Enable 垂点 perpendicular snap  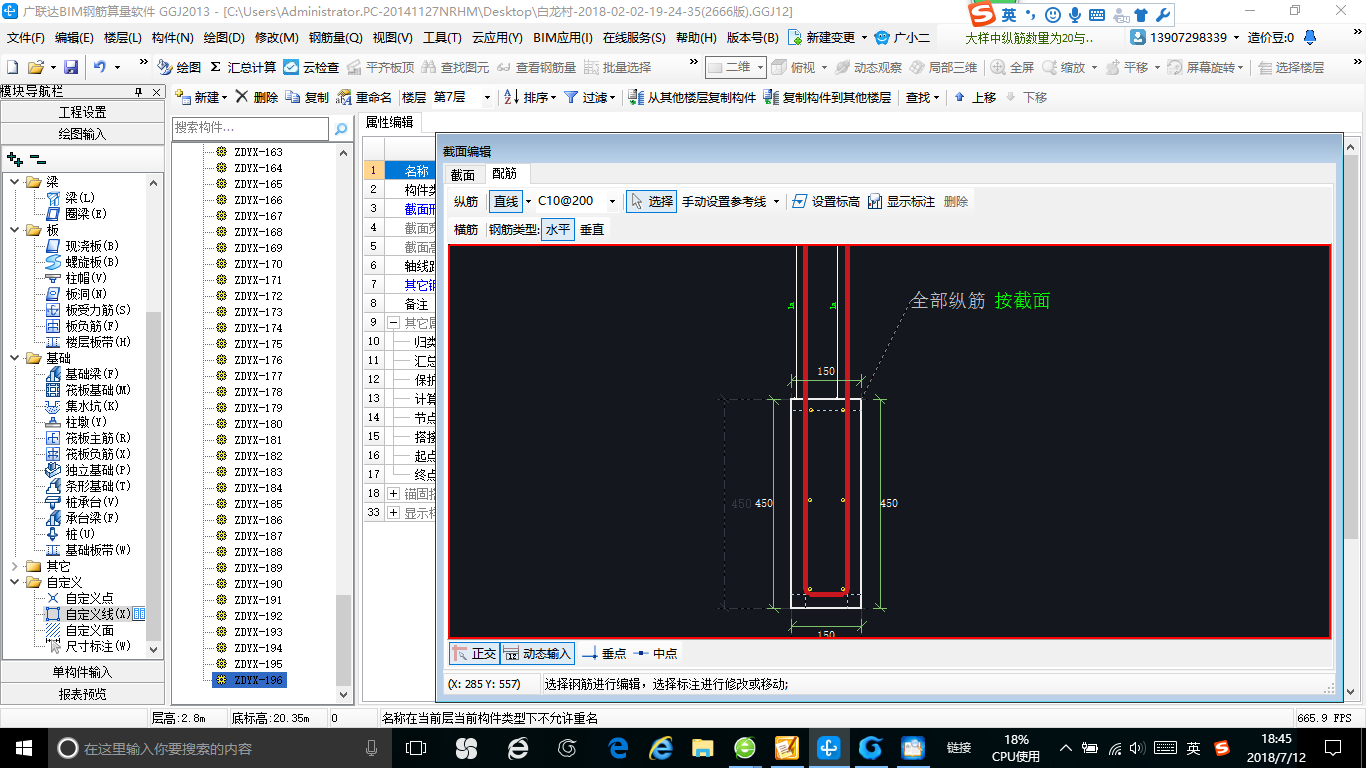coord(604,653)
